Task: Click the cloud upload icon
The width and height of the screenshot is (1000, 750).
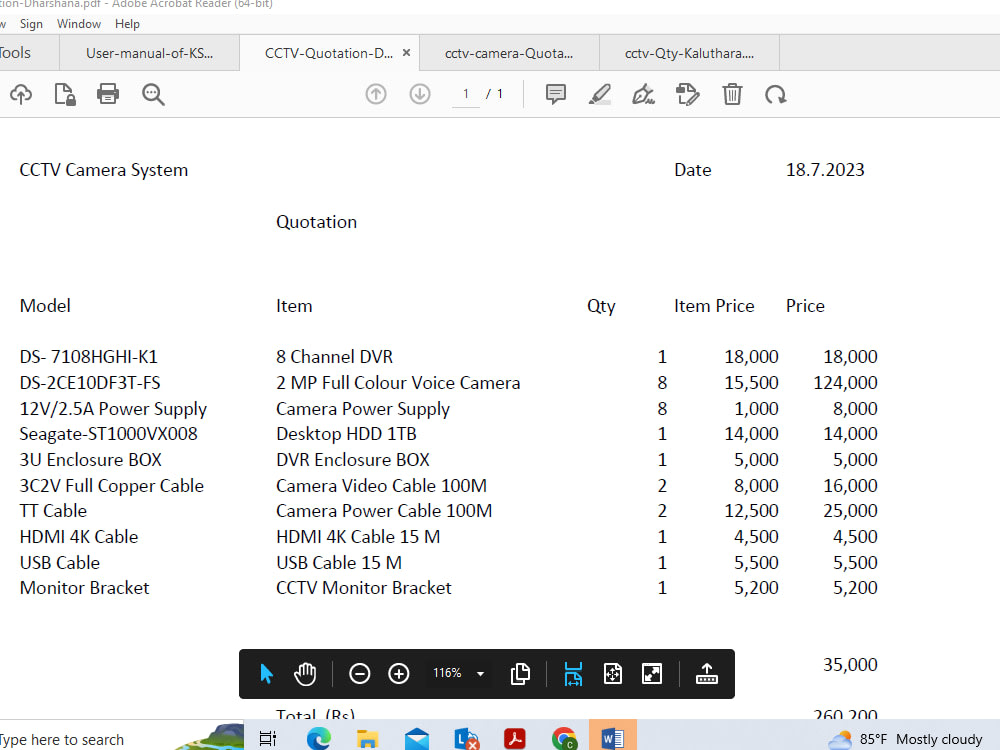Action: (x=21, y=94)
